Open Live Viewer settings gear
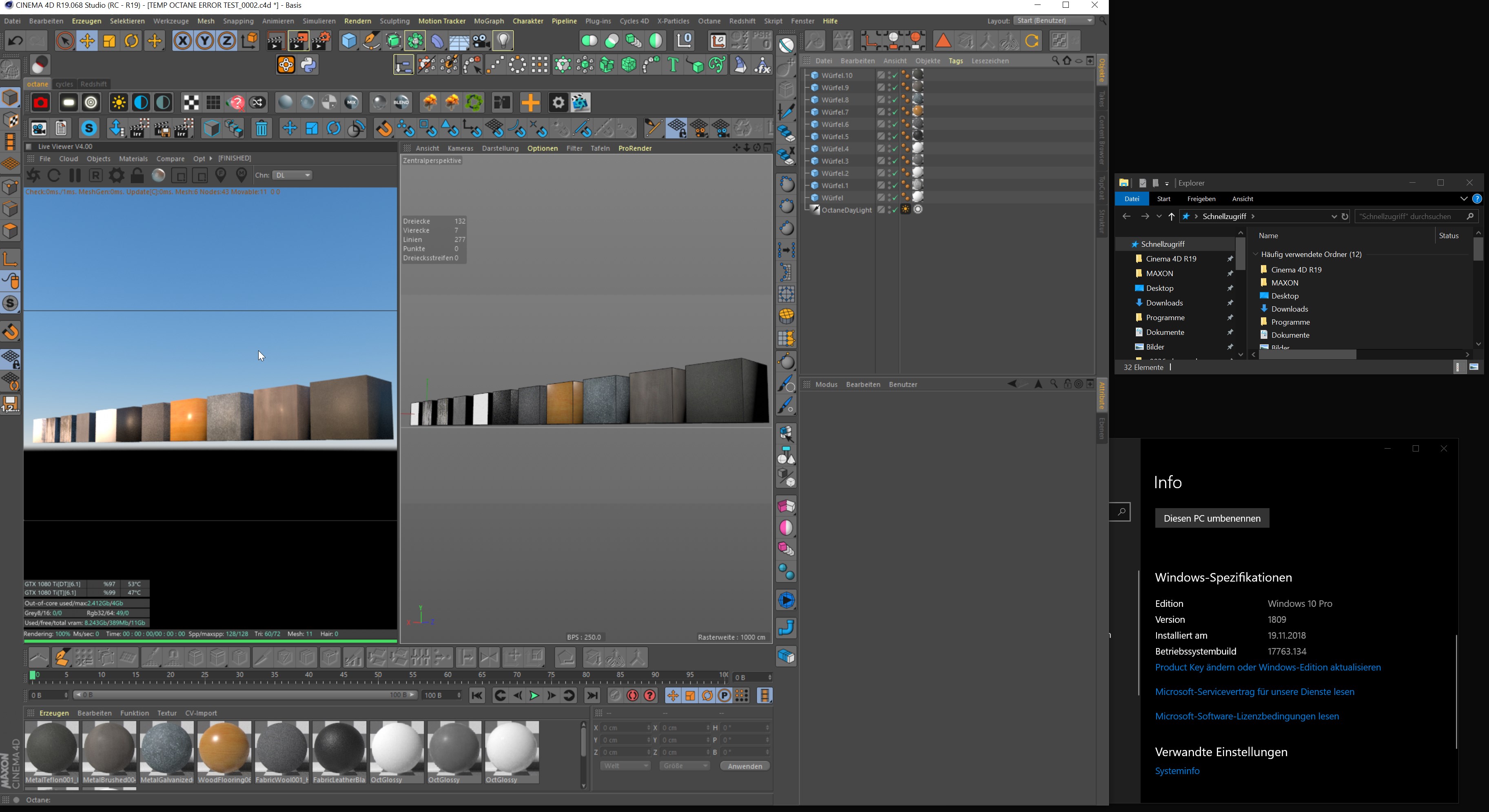 [x=116, y=175]
